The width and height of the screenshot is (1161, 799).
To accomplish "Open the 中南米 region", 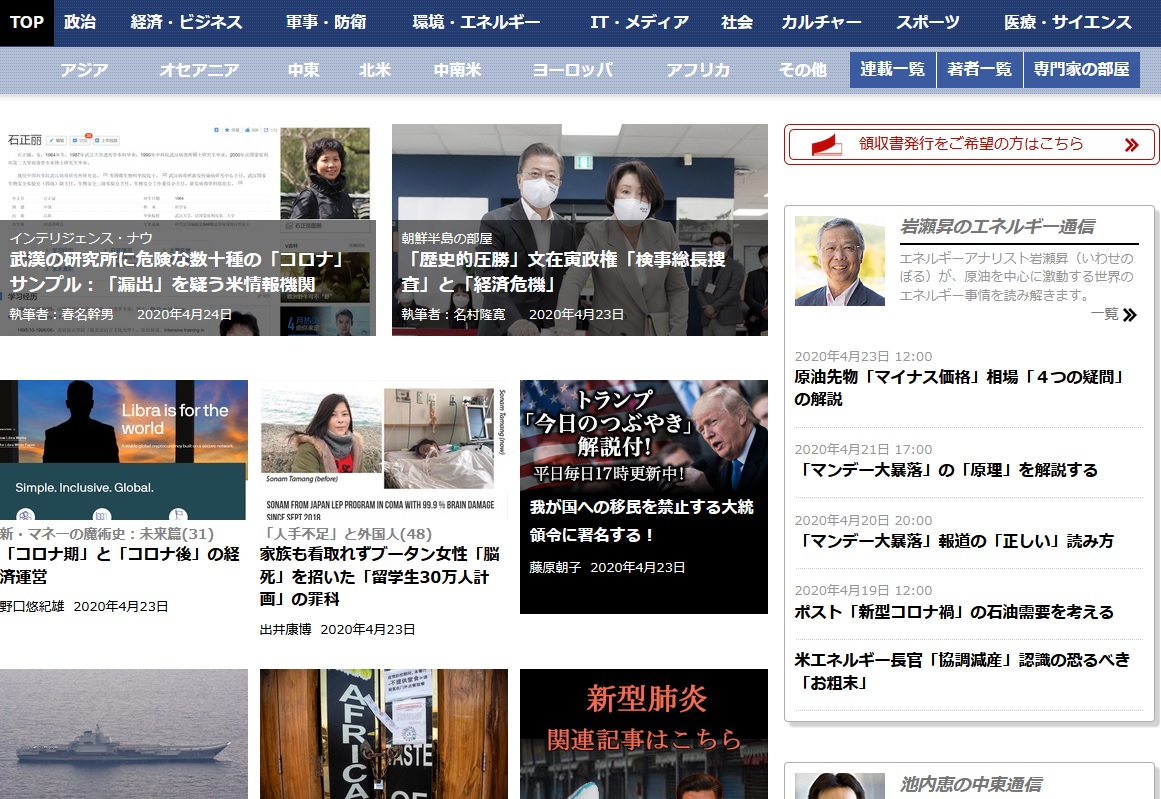I will 458,70.
